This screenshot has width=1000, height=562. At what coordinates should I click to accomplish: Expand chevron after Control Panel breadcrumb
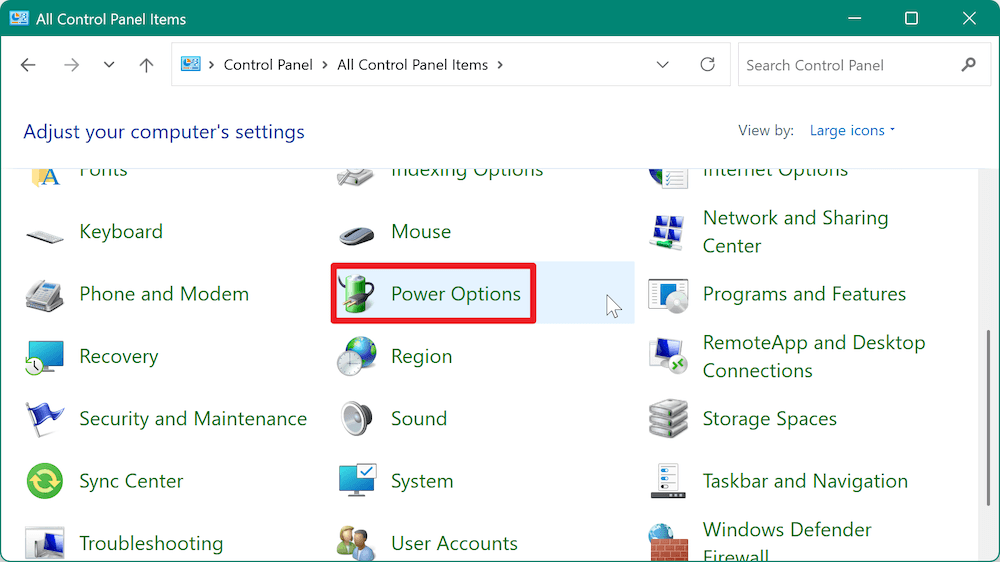coord(325,65)
